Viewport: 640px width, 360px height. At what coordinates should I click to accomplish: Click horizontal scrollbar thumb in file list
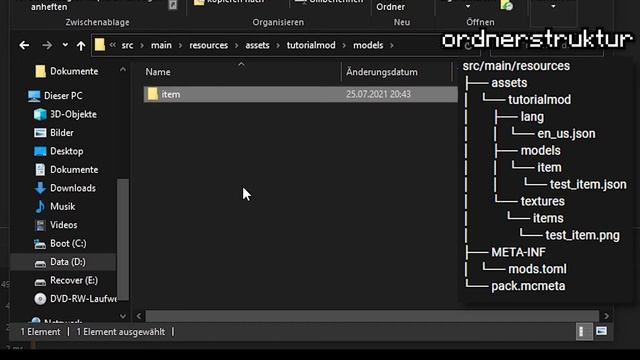(372, 316)
